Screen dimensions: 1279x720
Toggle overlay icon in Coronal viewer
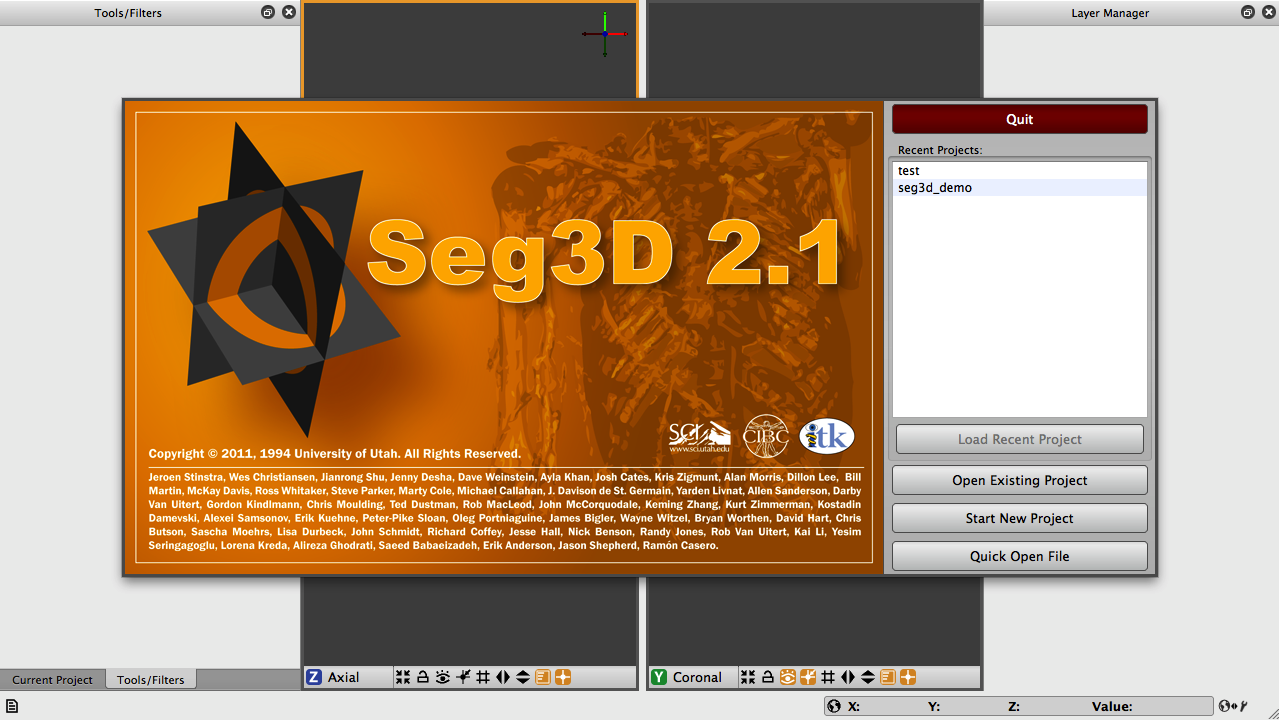click(x=888, y=677)
